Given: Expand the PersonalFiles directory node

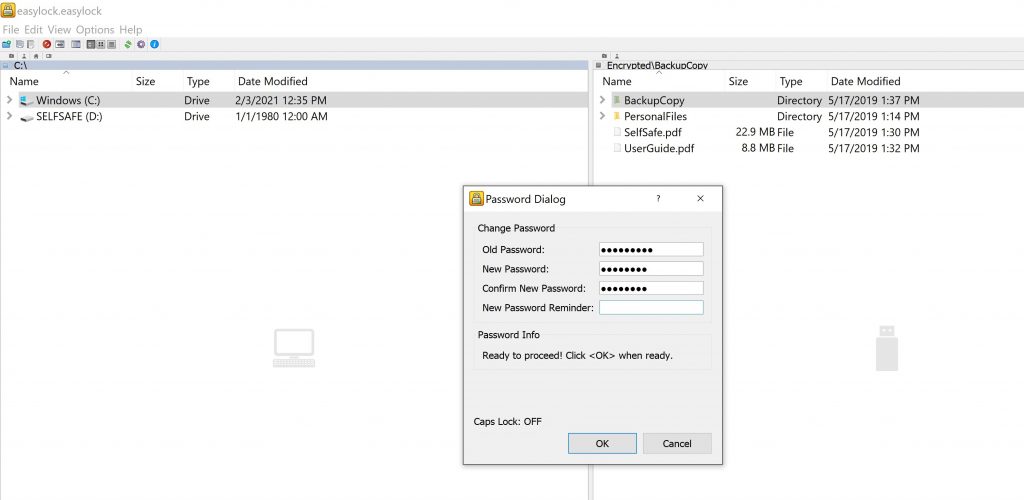Looking at the screenshot, I should (602, 116).
